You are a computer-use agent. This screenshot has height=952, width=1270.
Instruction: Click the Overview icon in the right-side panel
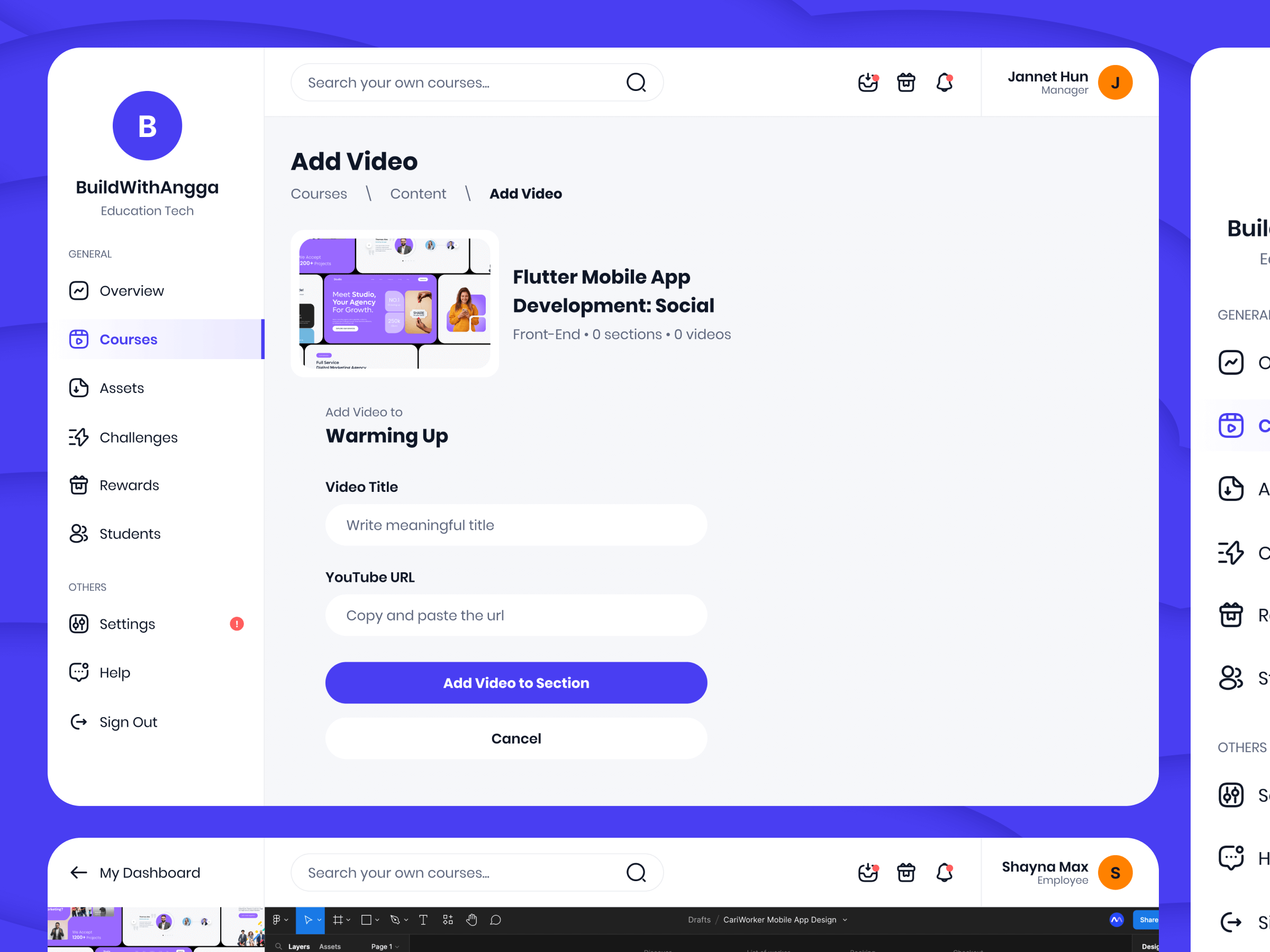[1231, 362]
